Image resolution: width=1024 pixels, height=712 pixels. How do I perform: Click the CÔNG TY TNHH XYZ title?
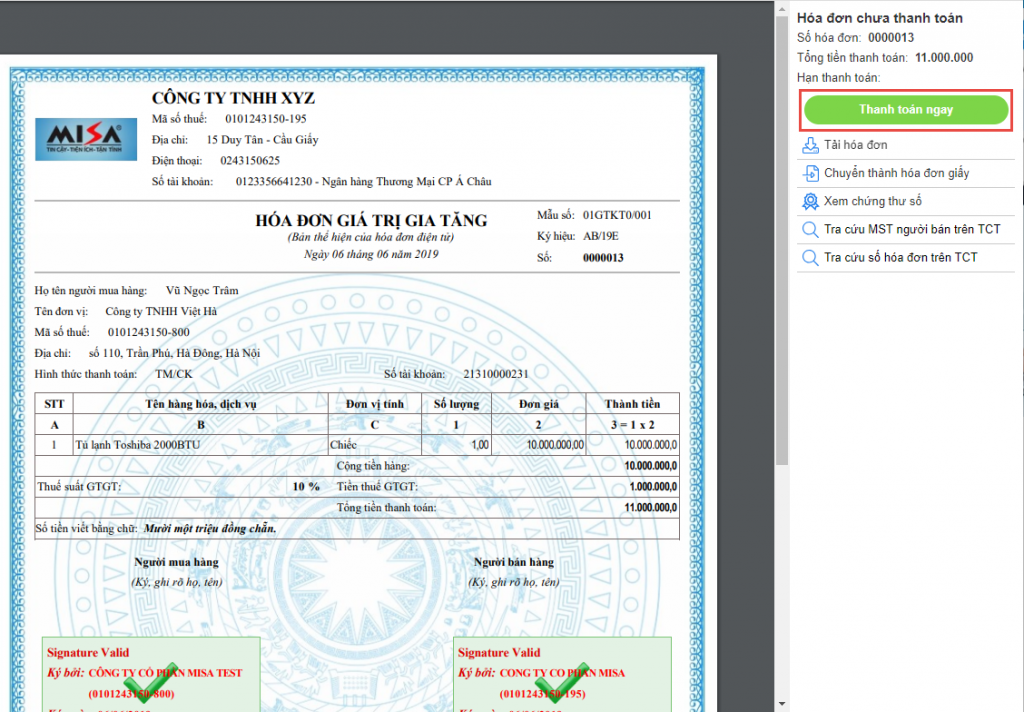click(x=233, y=98)
